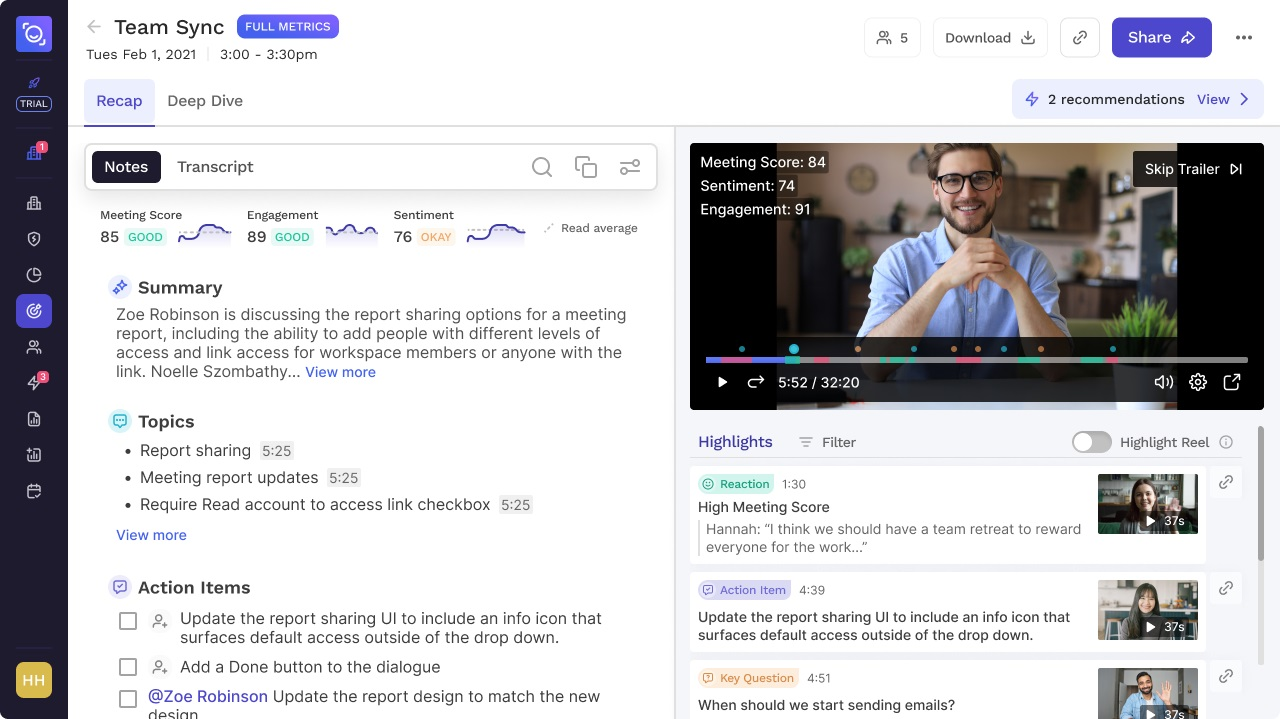Check the 'Update the report sharing UI' checkbox

tap(128, 621)
